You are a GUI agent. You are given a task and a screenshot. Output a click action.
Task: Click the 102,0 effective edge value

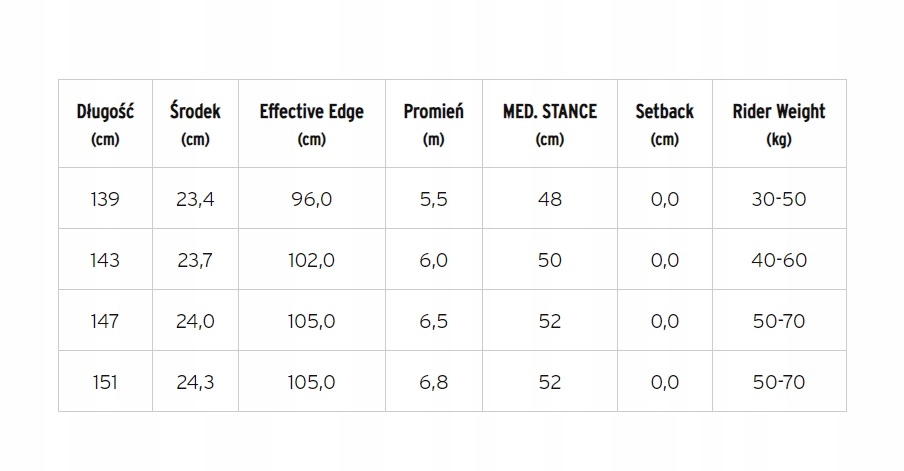tap(311, 260)
